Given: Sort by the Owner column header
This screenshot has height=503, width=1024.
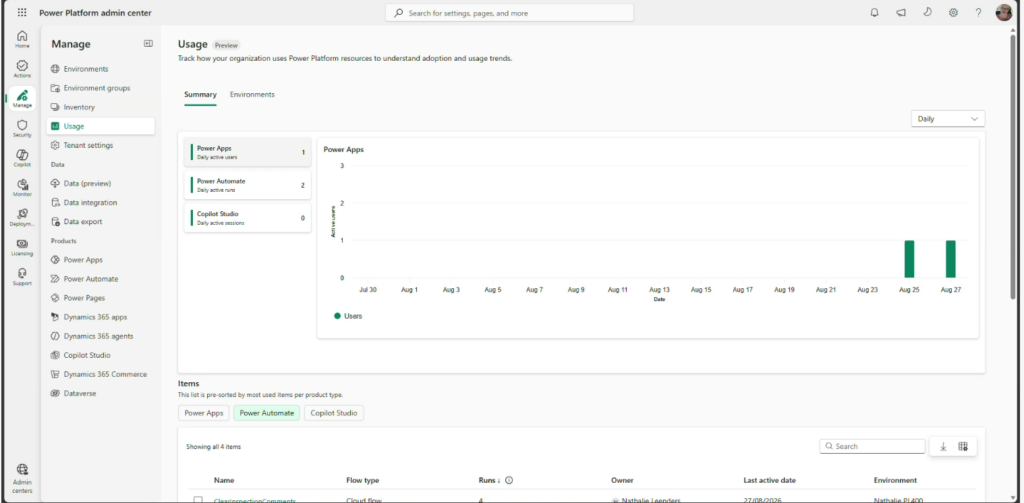Looking at the screenshot, I should click(622, 480).
